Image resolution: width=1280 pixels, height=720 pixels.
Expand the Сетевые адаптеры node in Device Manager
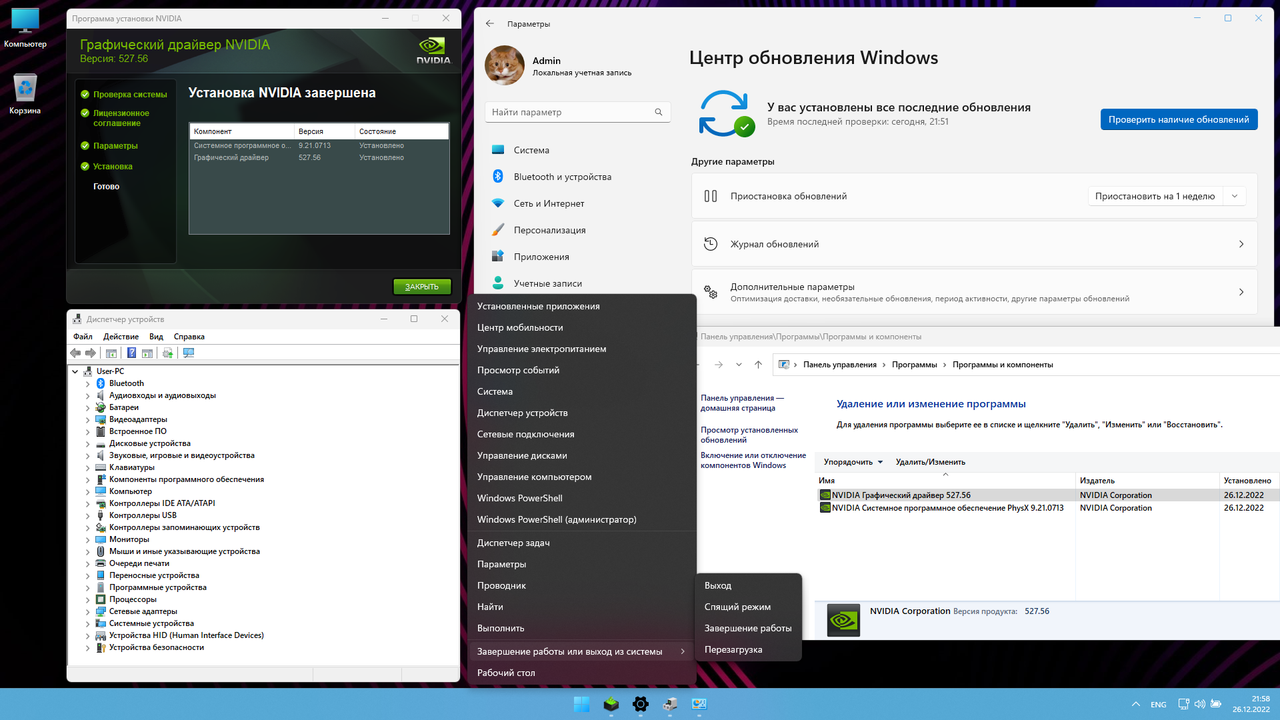click(x=88, y=611)
